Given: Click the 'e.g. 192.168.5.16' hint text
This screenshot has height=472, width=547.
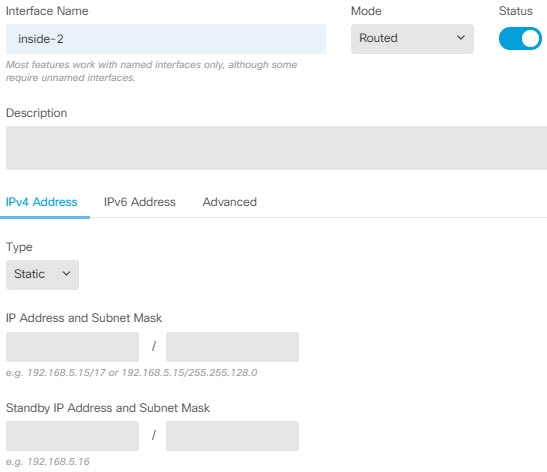Looking at the screenshot, I should [48, 462].
